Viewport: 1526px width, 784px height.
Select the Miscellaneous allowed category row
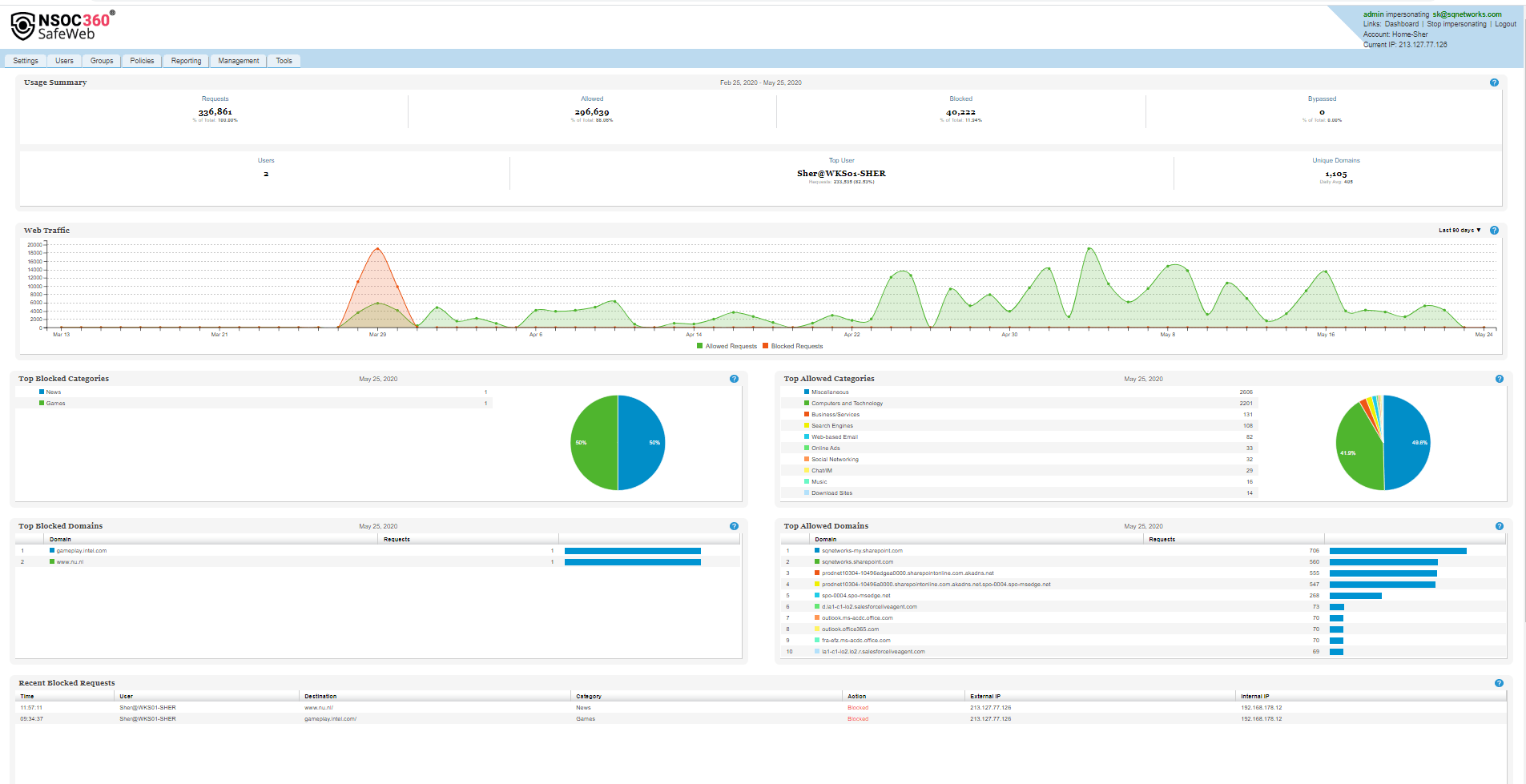pos(830,392)
